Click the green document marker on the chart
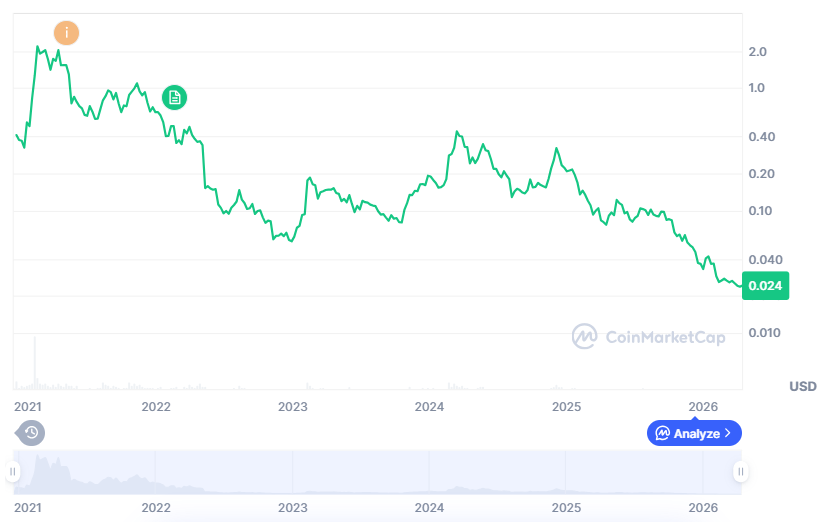Image resolution: width=825 pixels, height=522 pixels. click(x=174, y=97)
